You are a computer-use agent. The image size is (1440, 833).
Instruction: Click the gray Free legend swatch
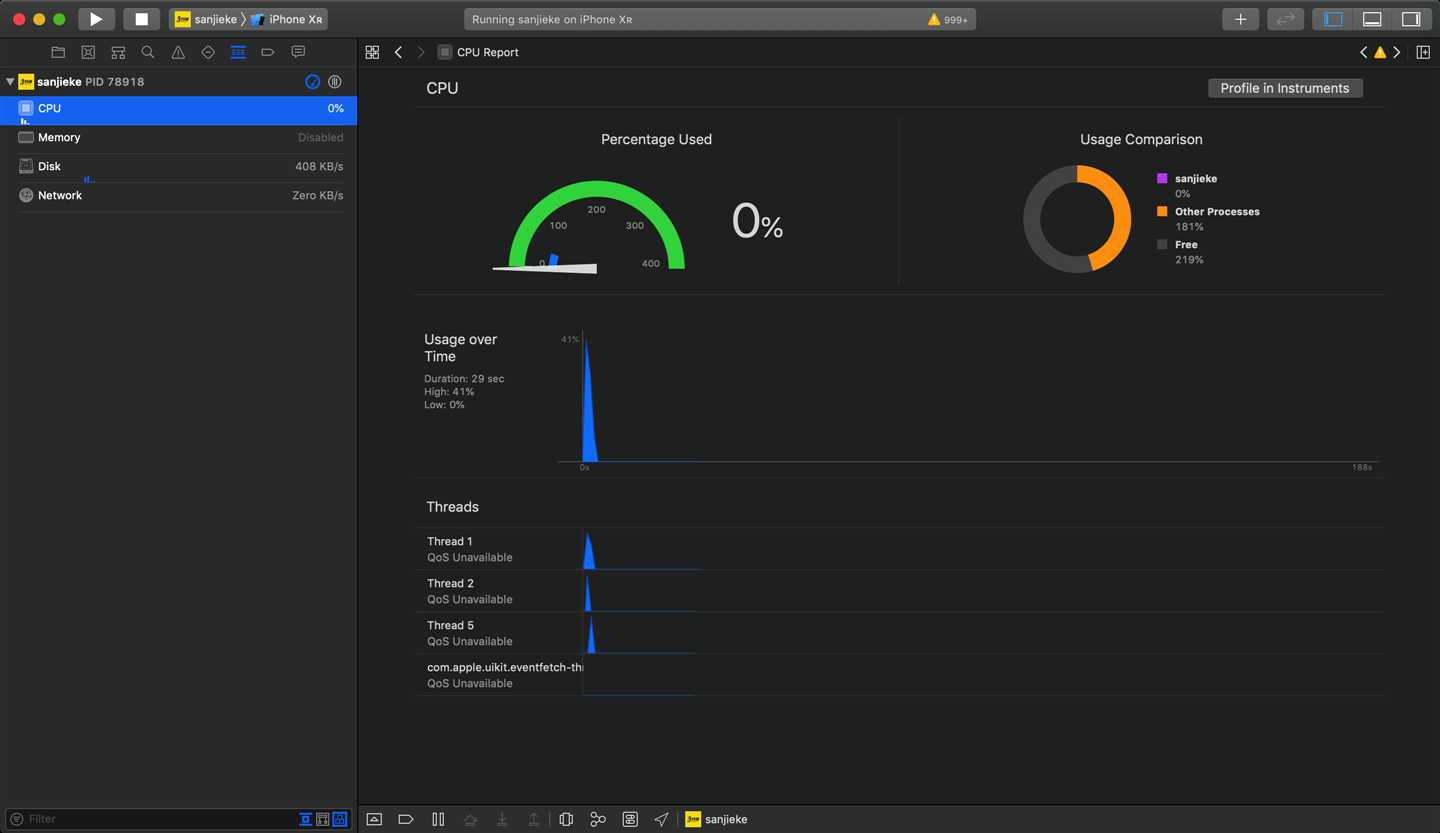(1162, 244)
